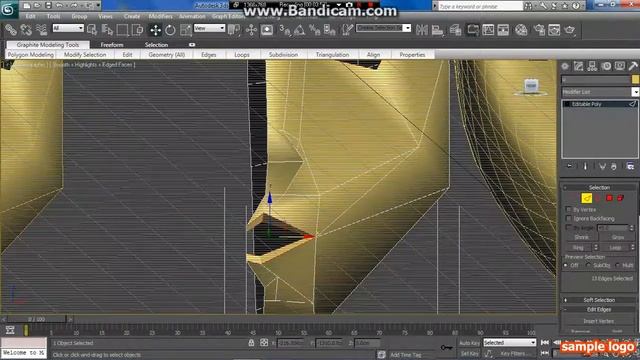Click the Use Pivot Point Center icon
Viewport: 640px width, 360px height.
click(x=234, y=30)
